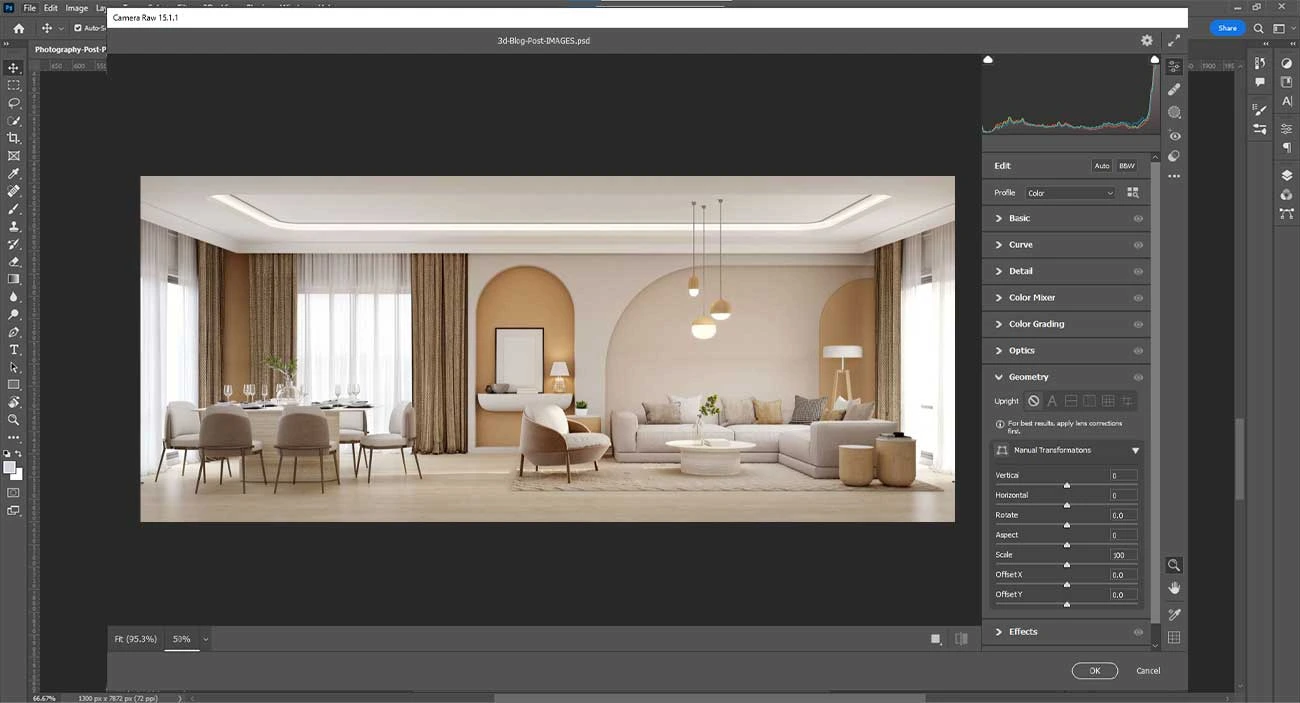Click the Rotate slider handle
1300x703 pixels.
[1067, 525]
